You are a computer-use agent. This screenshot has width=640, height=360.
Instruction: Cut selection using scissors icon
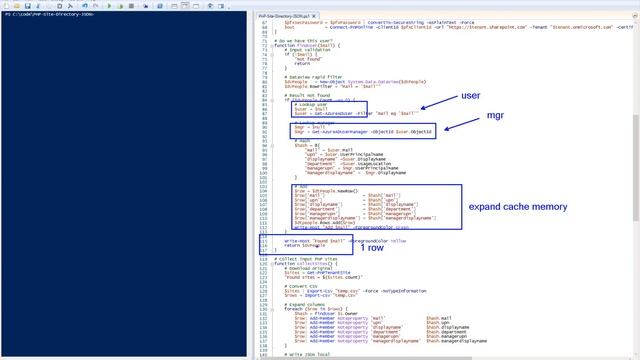(38, 6)
